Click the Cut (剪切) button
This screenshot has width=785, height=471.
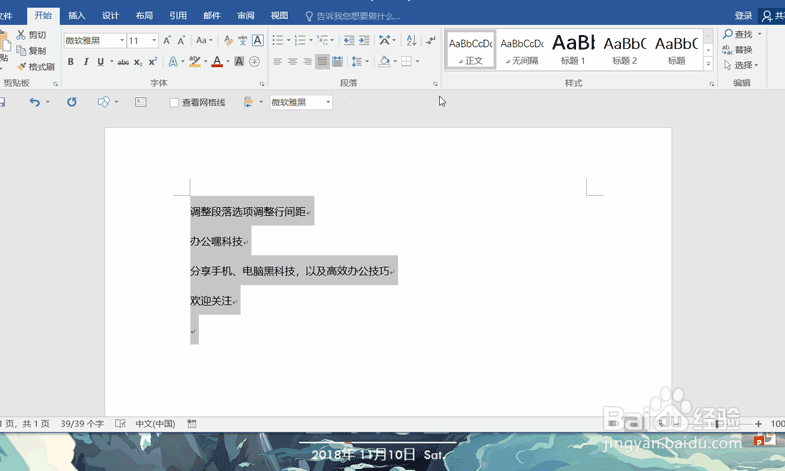click(x=31, y=35)
